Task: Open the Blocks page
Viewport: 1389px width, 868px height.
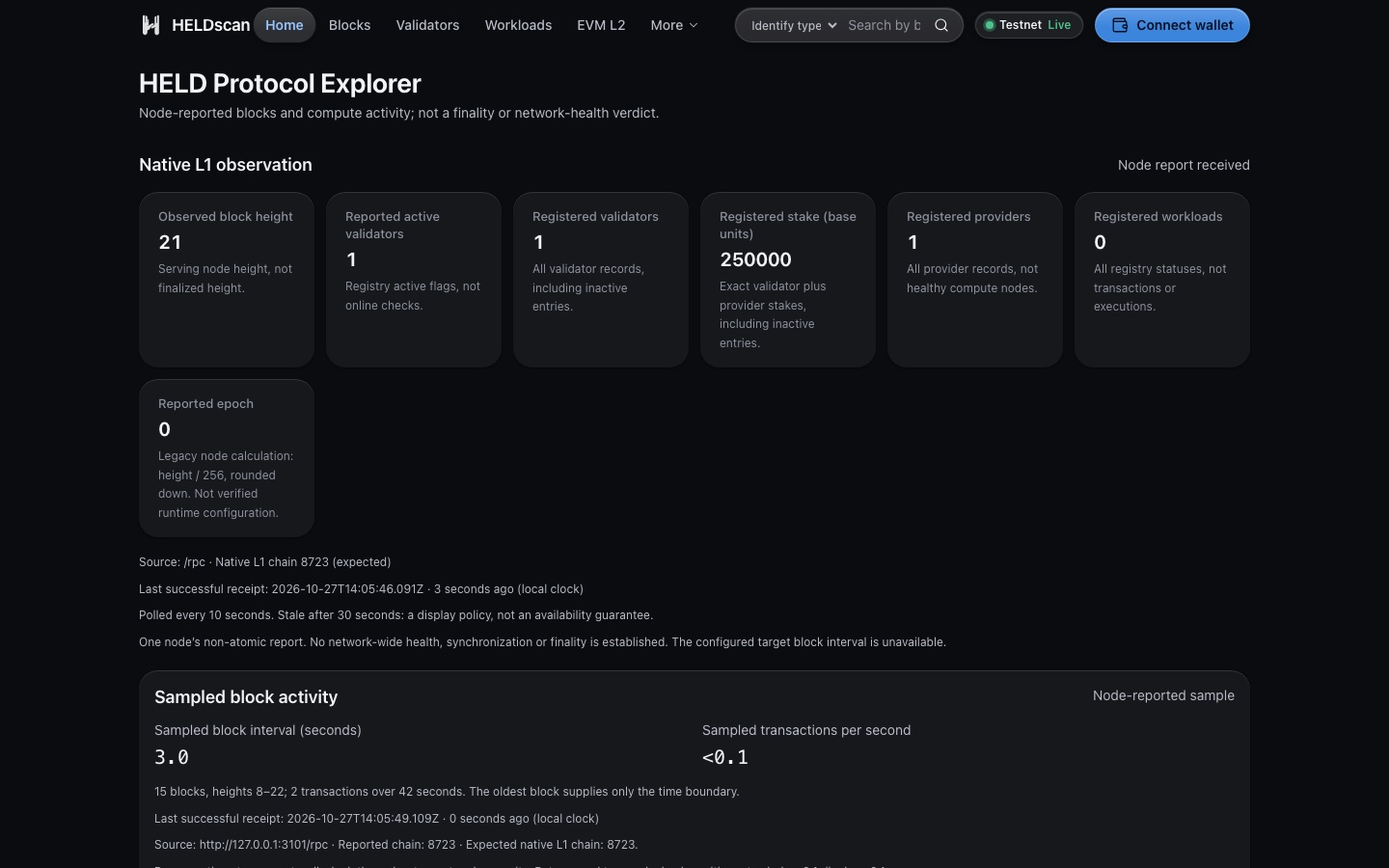Action: 349,25
